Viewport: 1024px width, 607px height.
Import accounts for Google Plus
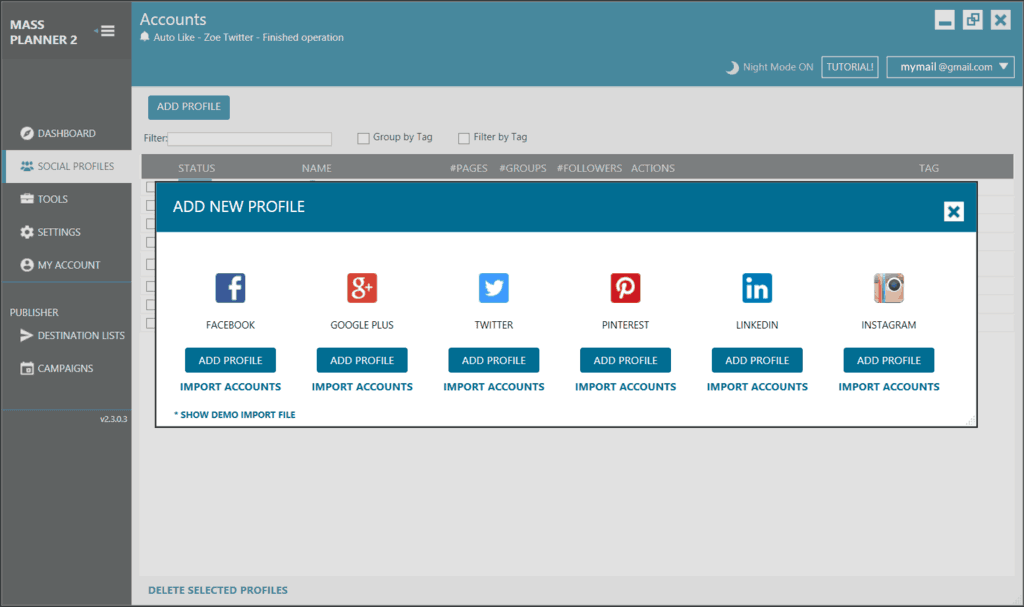[362, 387]
